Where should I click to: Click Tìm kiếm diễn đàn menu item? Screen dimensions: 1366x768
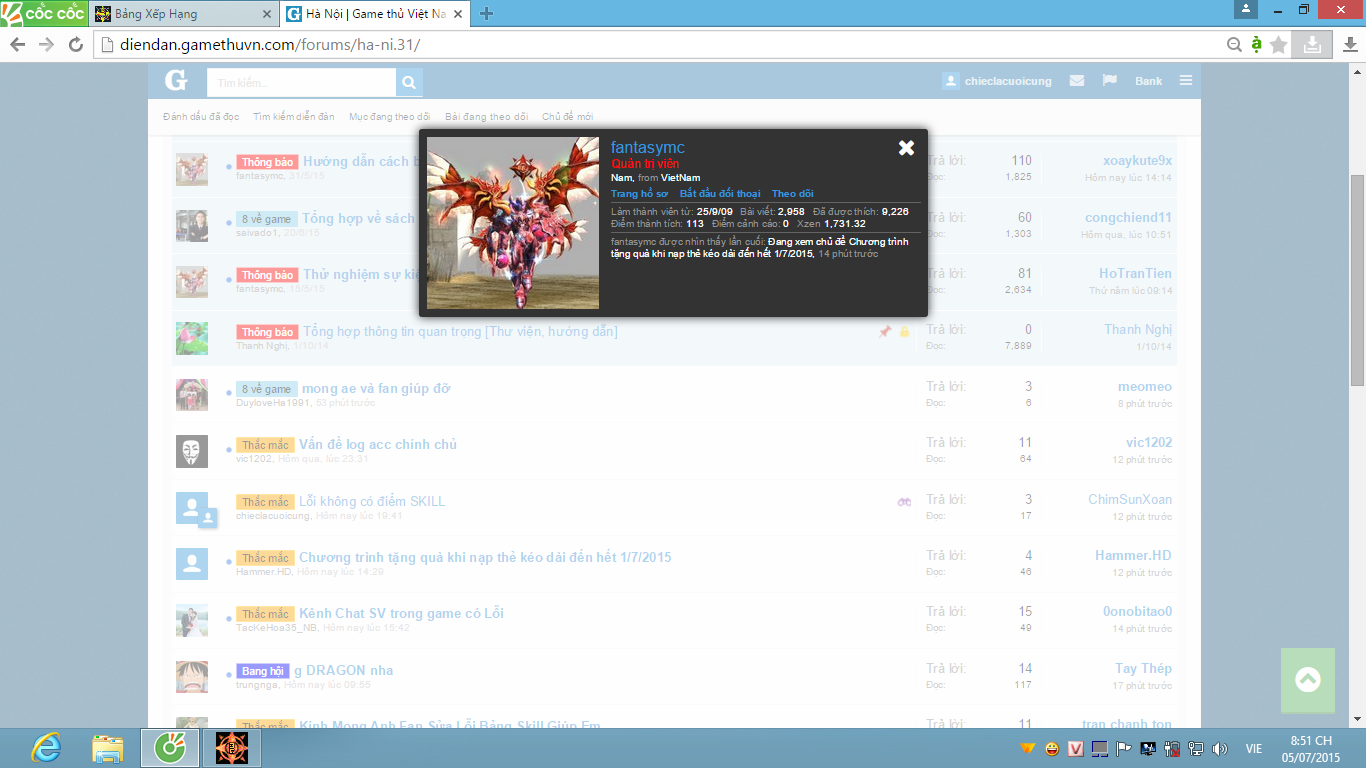coord(294,117)
